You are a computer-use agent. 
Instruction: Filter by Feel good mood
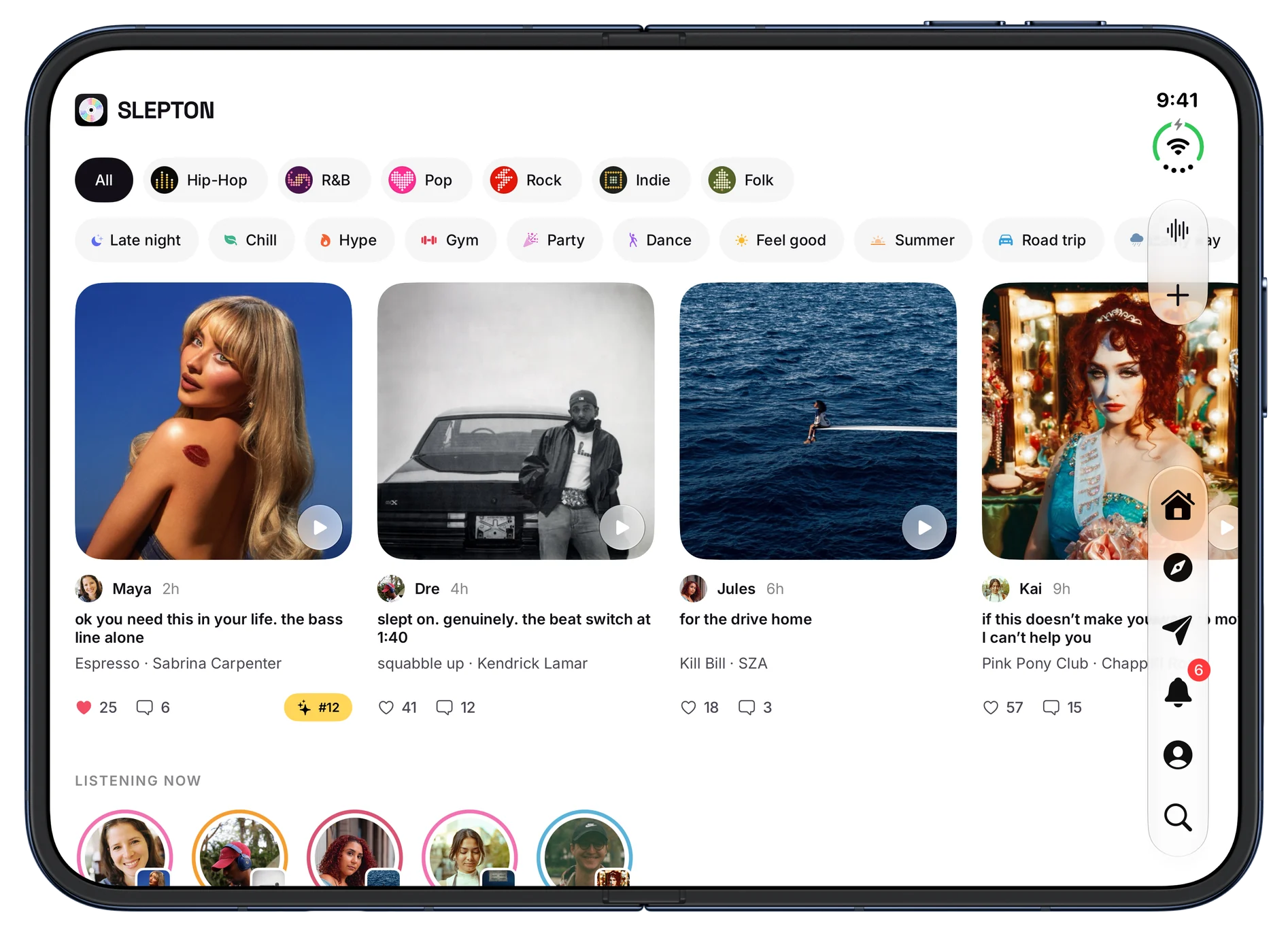coord(782,240)
